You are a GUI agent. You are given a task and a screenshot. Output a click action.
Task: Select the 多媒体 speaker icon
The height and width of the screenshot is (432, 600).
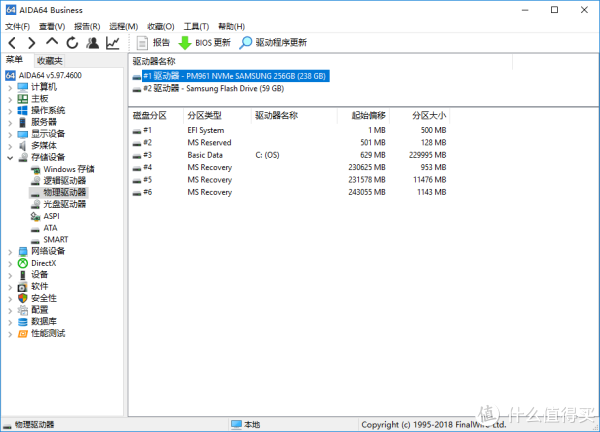pos(23,146)
